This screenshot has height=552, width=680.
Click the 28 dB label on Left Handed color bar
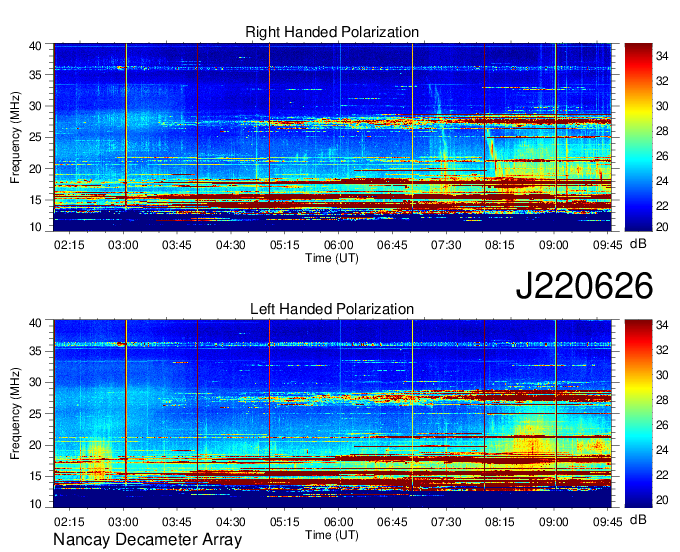click(662, 400)
